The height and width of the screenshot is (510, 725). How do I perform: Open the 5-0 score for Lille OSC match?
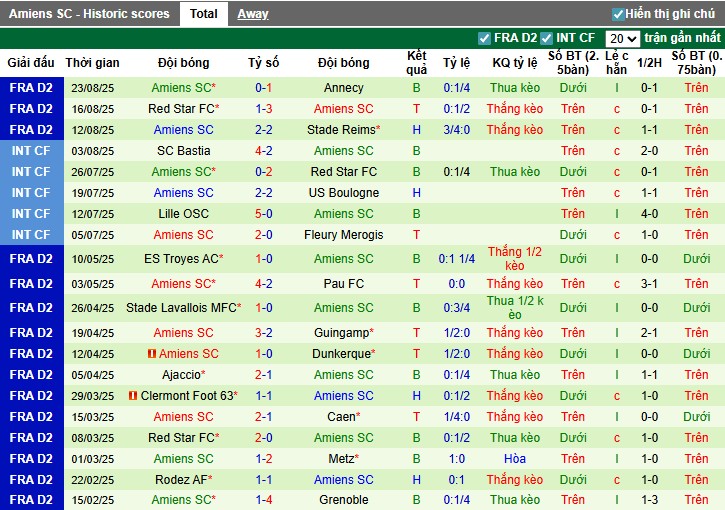click(264, 214)
